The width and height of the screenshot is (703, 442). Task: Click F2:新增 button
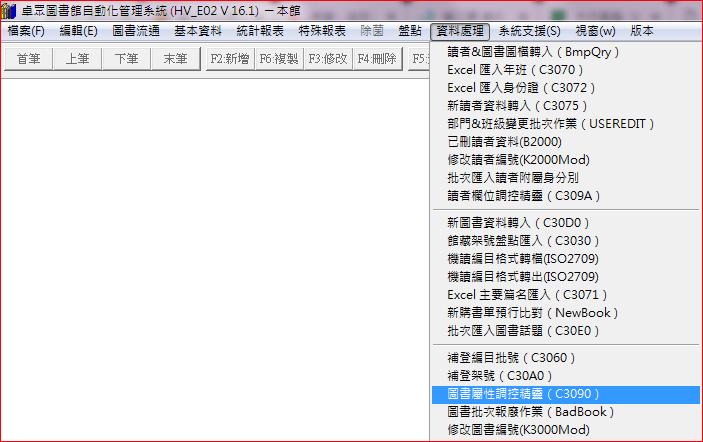coord(230,59)
